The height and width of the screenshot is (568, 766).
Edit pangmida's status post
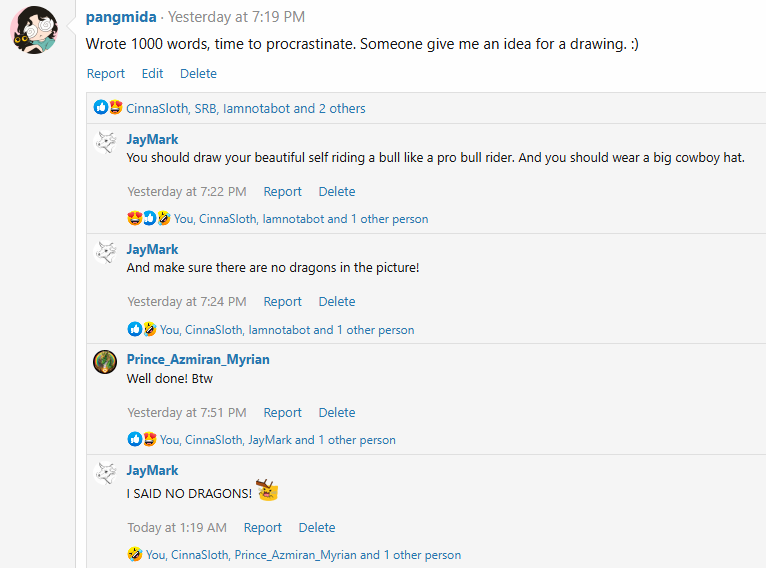152,73
